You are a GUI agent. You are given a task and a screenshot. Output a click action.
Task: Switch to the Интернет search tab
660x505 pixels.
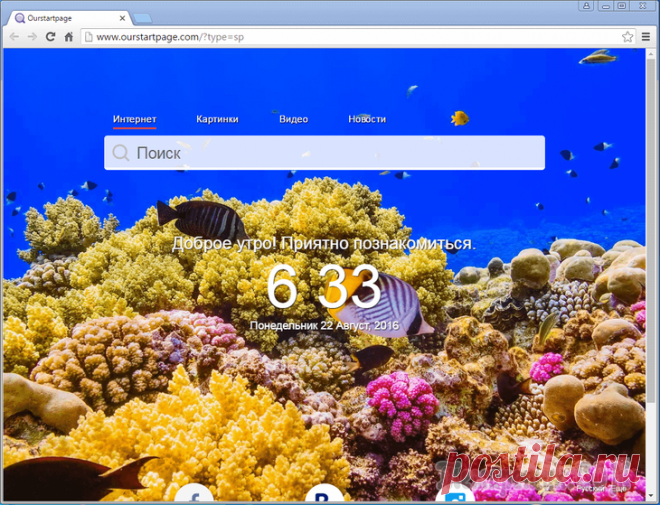click(x=135, y=119)
